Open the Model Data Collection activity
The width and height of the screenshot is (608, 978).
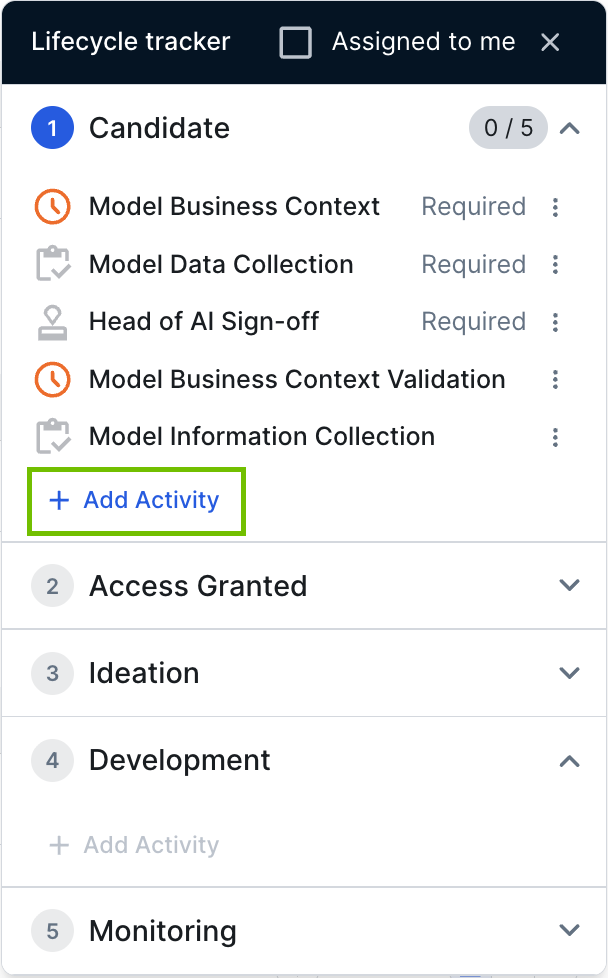pos(221,265)
